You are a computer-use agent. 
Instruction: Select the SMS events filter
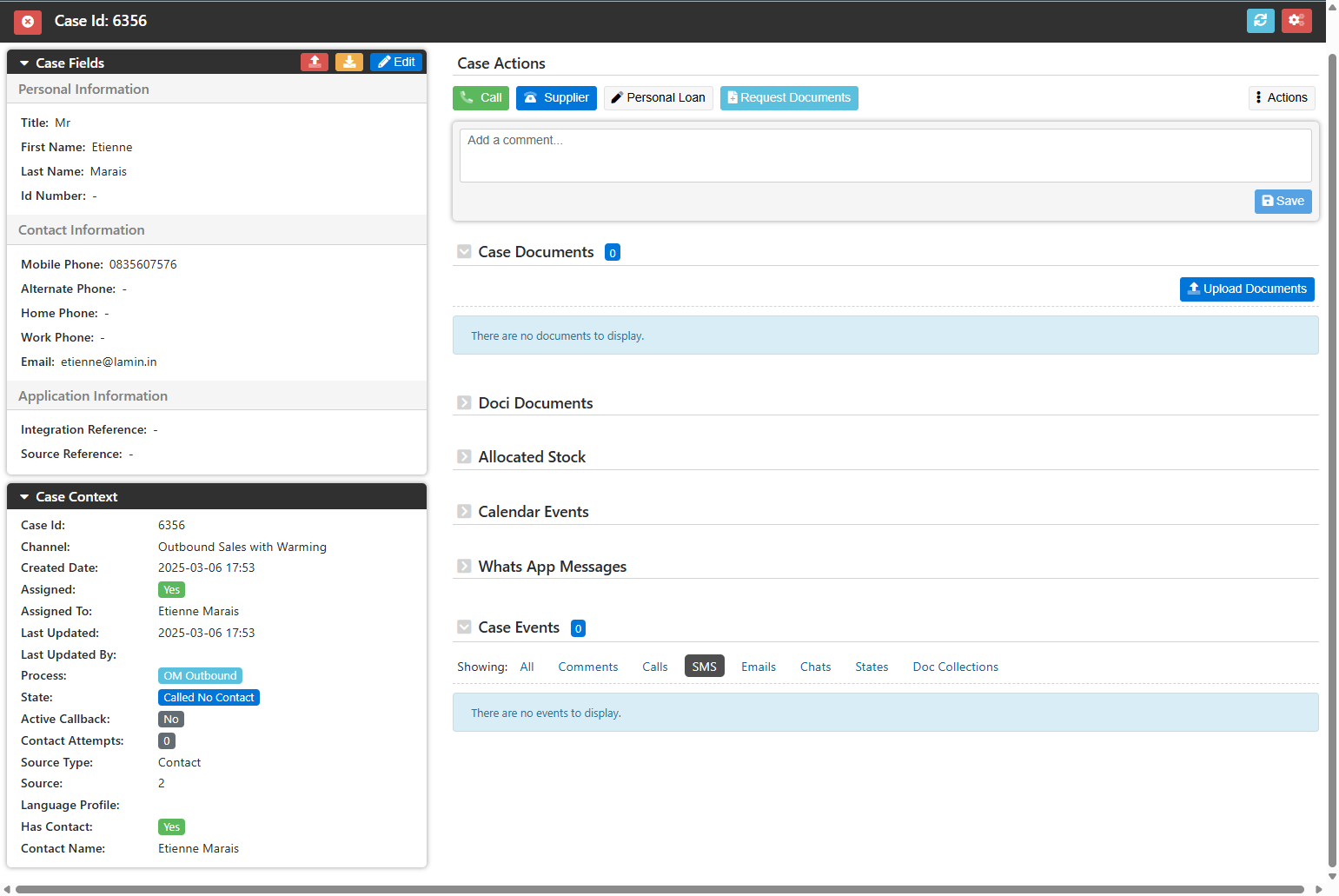(705, 667)
